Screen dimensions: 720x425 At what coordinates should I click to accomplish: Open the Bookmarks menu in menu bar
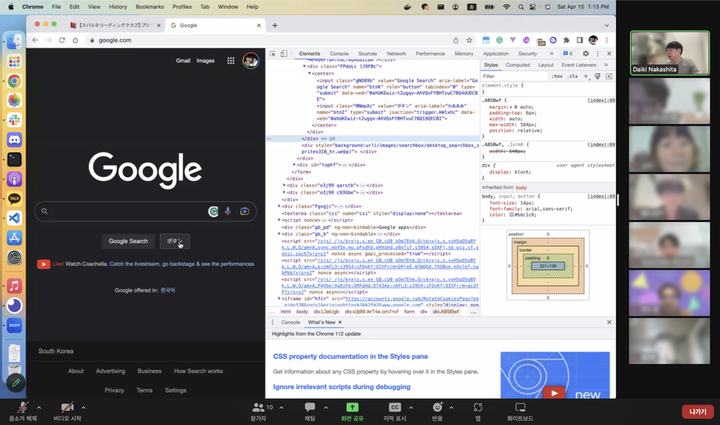pyautogui.click(x=150, y=7)
